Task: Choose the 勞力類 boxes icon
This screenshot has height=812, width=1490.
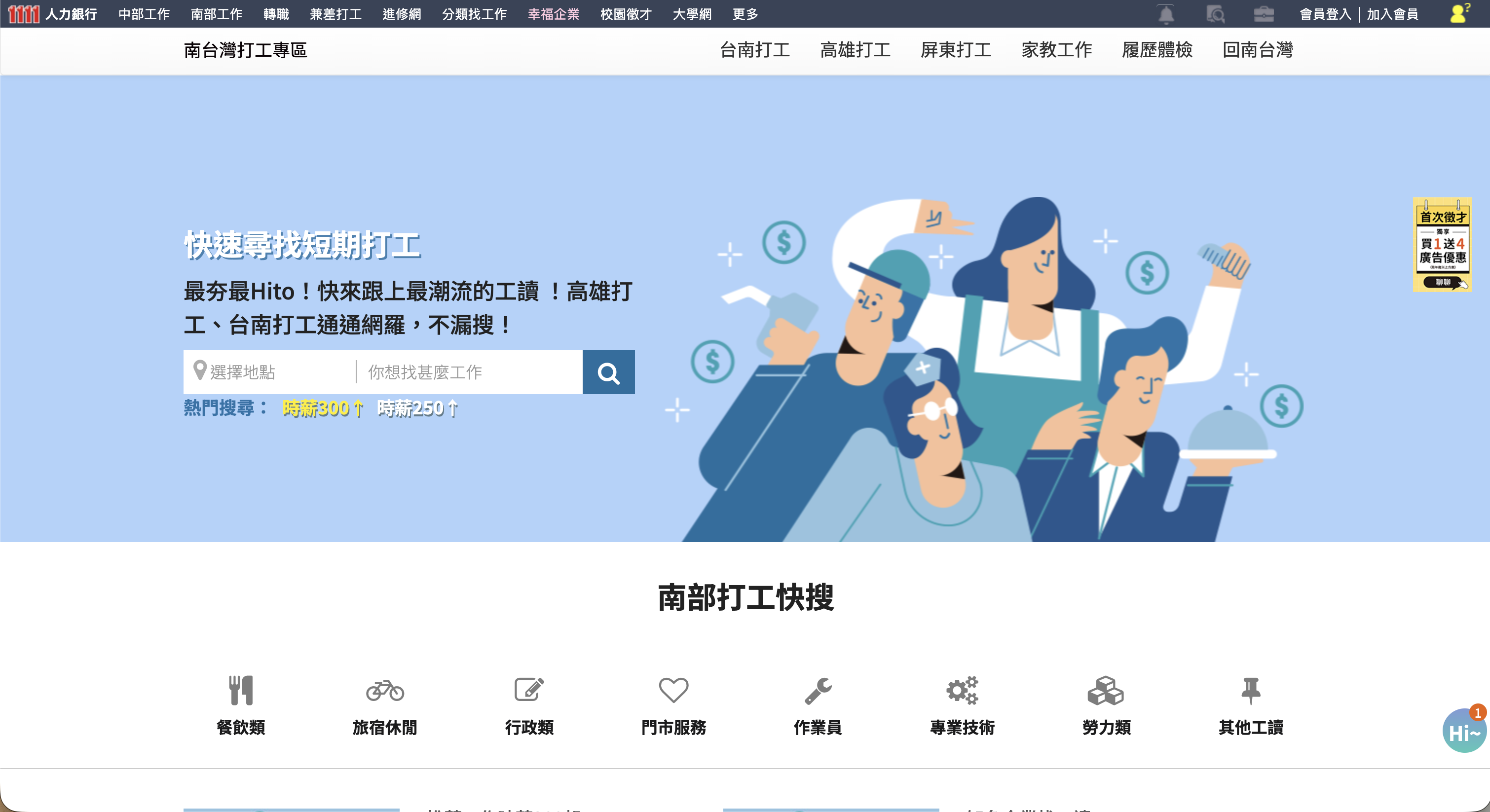Action: (x=1105, y=690)
